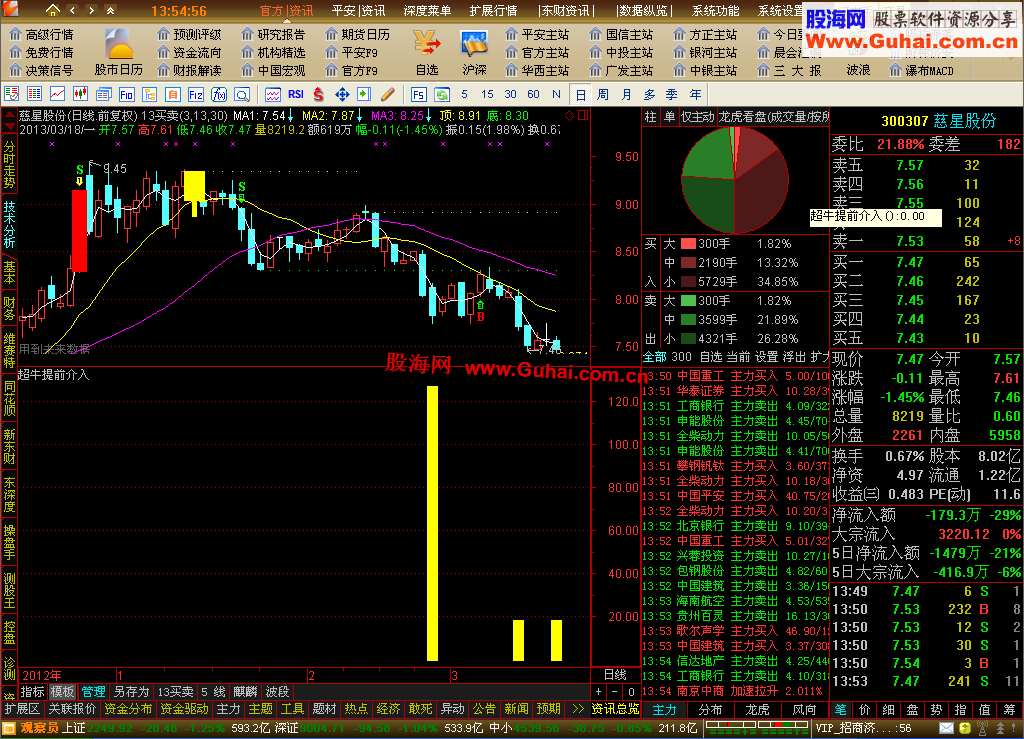Click the forward arrow in title bar

pos(91,10)
